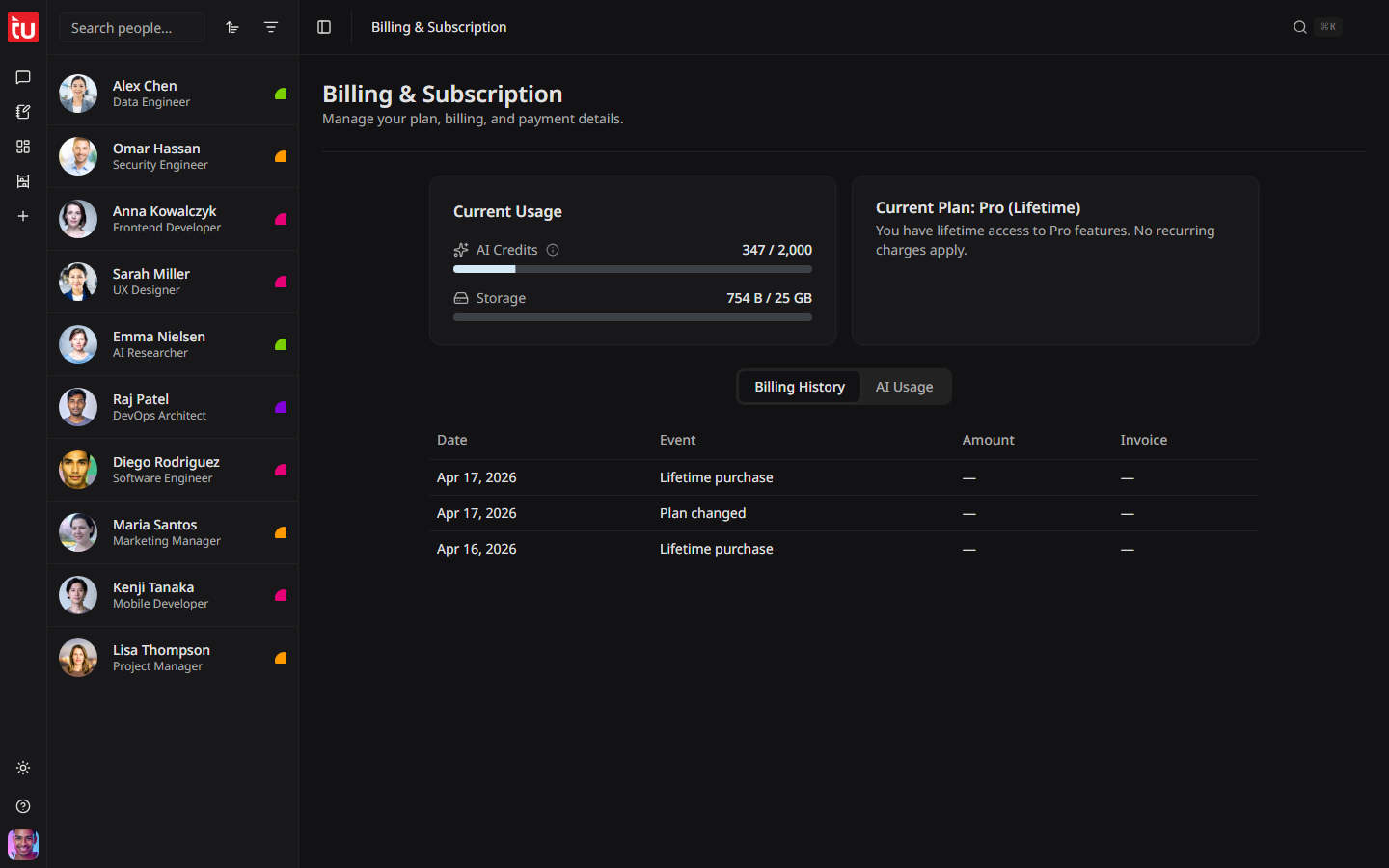This screenshot has width=1389, height=868.
Task: Click the 347 / 2,000 credits value
Action: [x=776, y=250]
